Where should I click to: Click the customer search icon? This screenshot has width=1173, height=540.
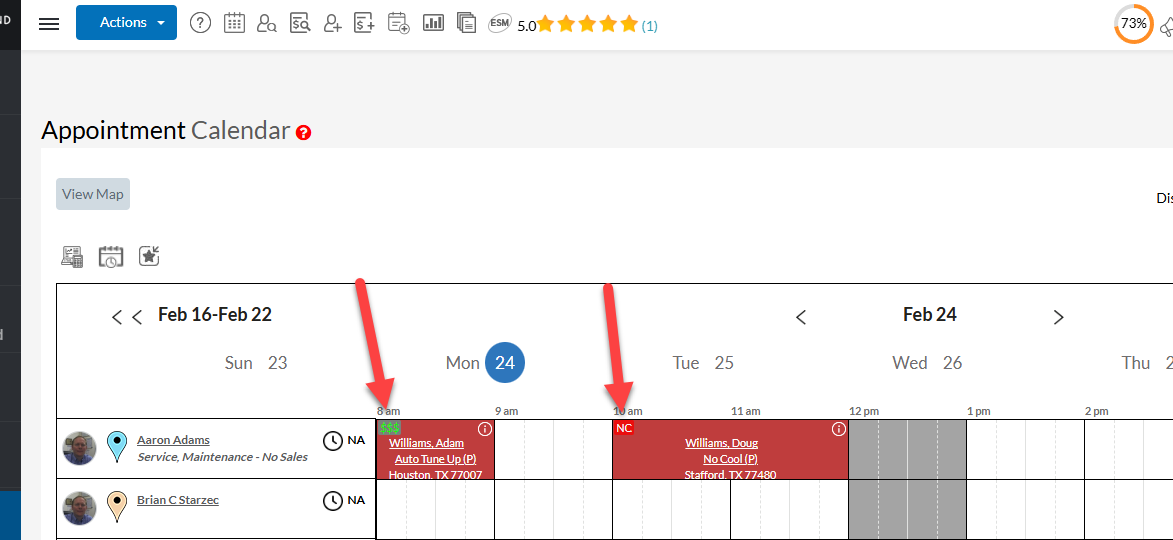266,23
